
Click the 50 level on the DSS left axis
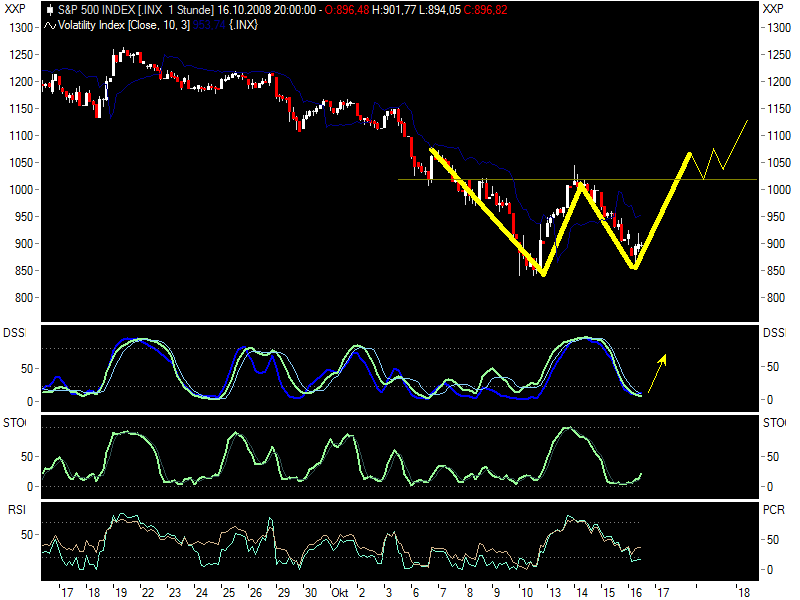[27, 369]
